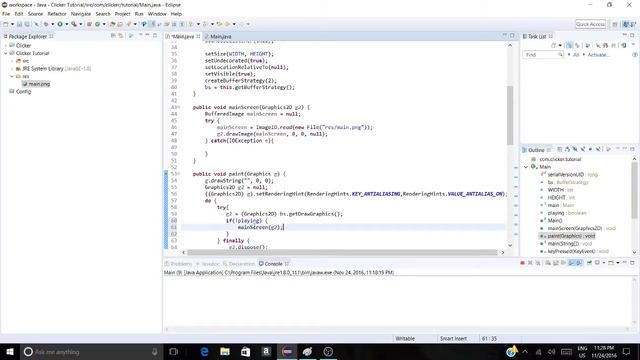
Task: Open the Display Selected Console dropdown
Action: 604,263
